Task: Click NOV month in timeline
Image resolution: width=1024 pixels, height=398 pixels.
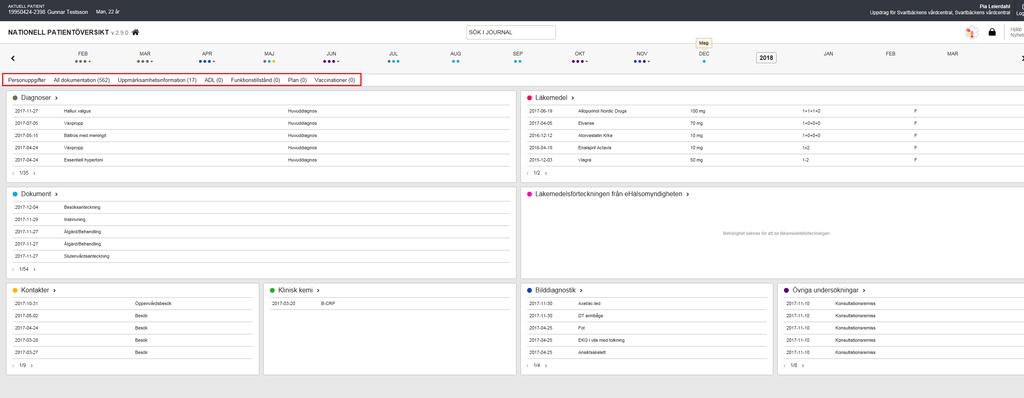Action: tap(642, 54)
